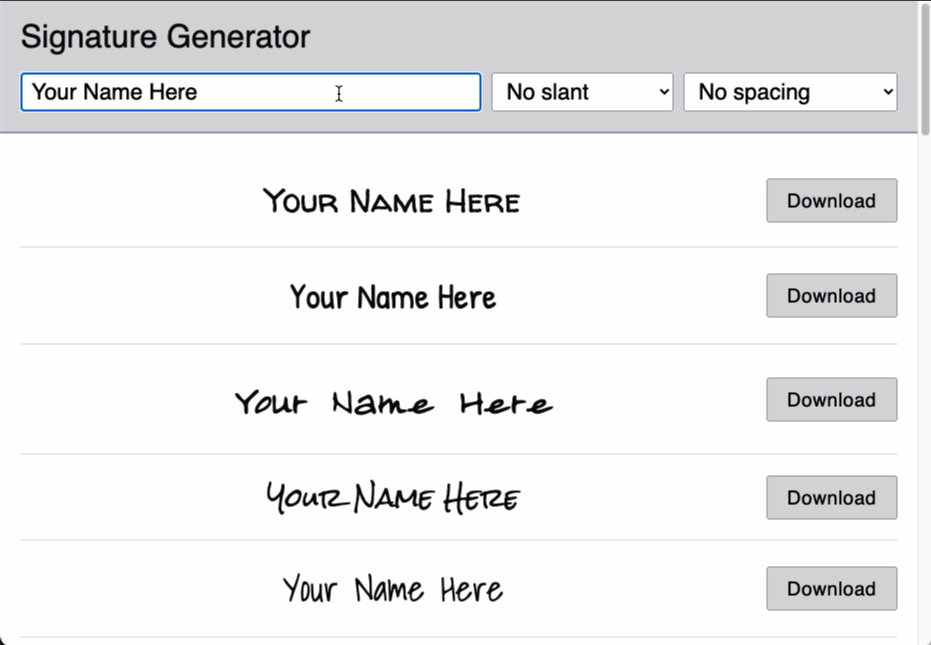Open the "No spacing" dropdown
Screen dimensions: 931x645
[x=789, y=91]
